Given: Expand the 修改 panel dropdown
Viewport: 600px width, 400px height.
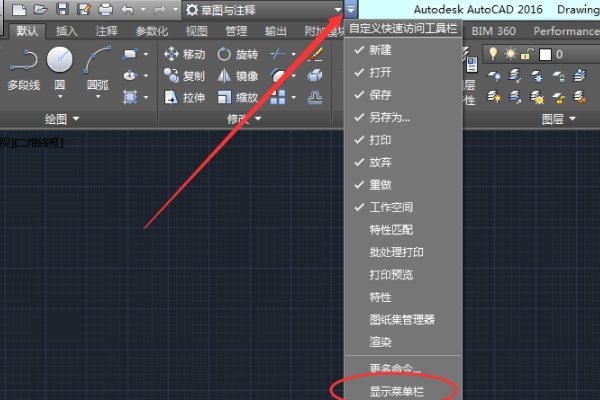Looking at the screenshot, I should tap(258, 119).
